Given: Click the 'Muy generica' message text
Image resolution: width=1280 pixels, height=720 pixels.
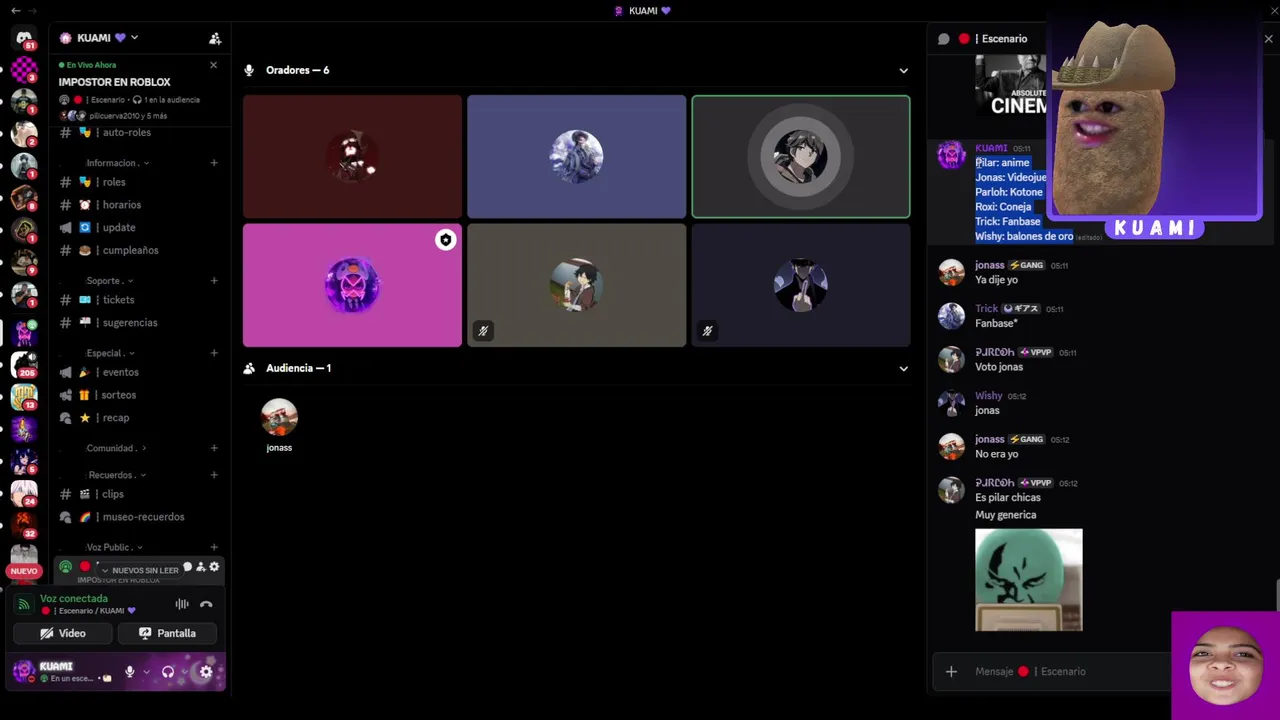Looking at the screenshot, I should pos(1005,515).
